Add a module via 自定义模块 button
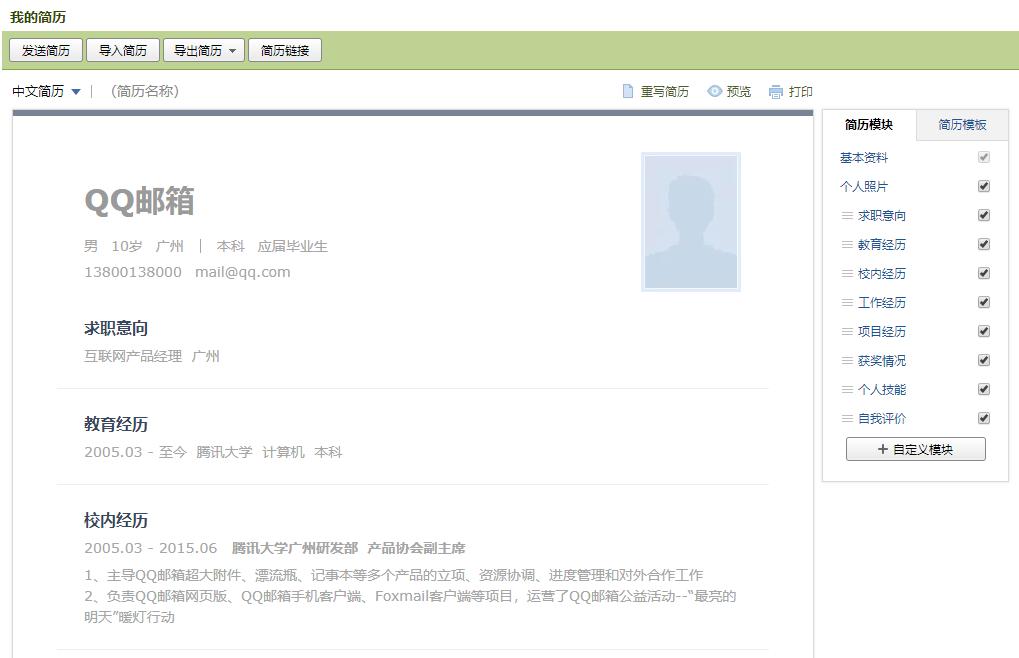1019x658 pixels. pos(915,449)
